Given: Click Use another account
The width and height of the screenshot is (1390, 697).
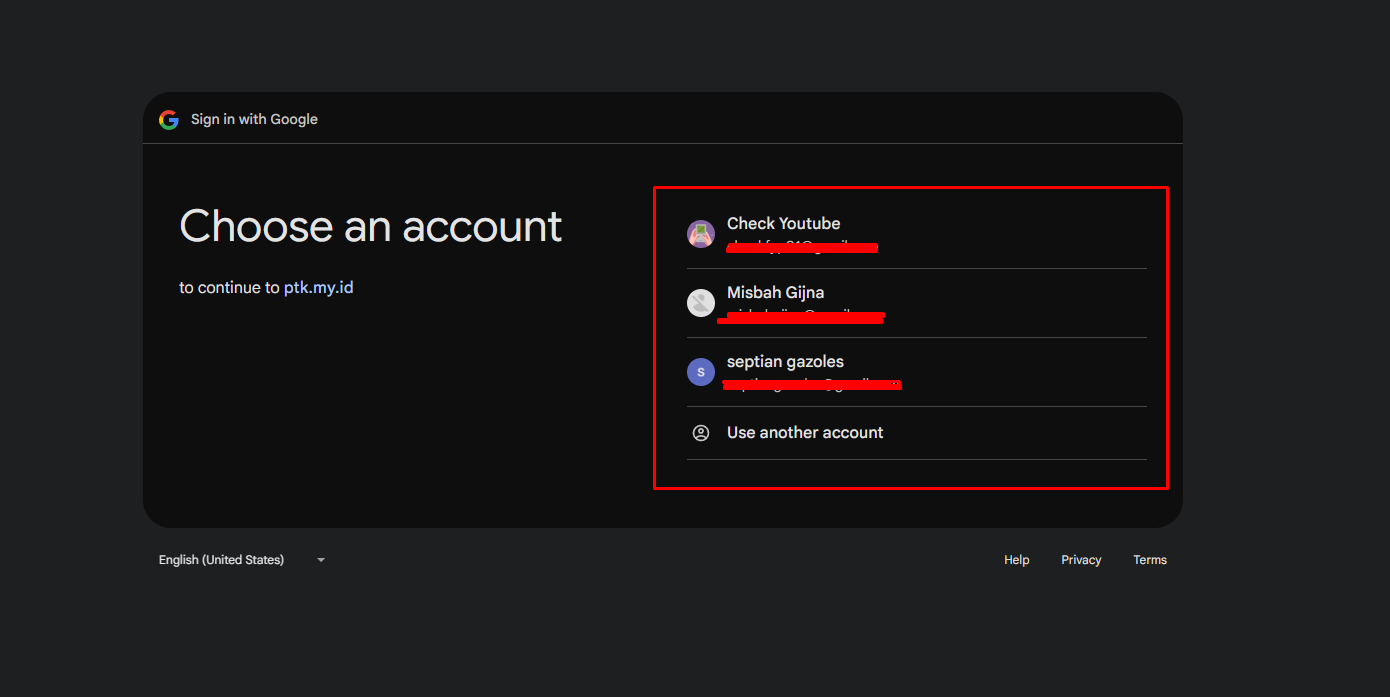Looking at the screenshot, I should point(805,433).
